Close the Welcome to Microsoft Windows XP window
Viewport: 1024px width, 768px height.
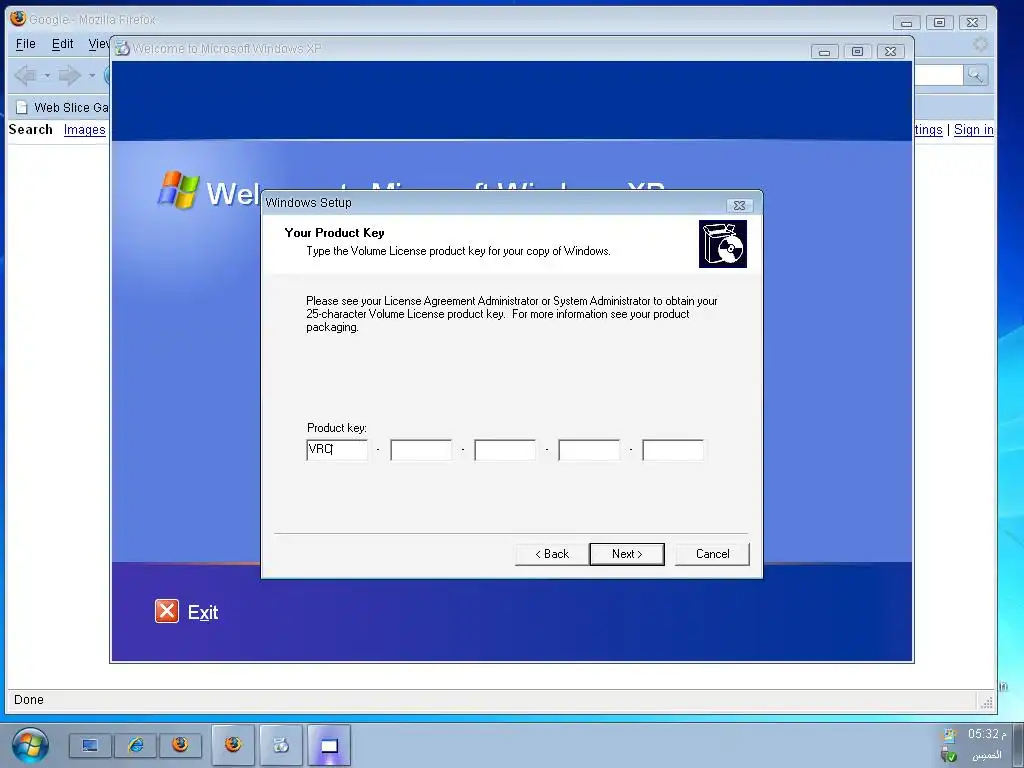(x=890, y=52)
